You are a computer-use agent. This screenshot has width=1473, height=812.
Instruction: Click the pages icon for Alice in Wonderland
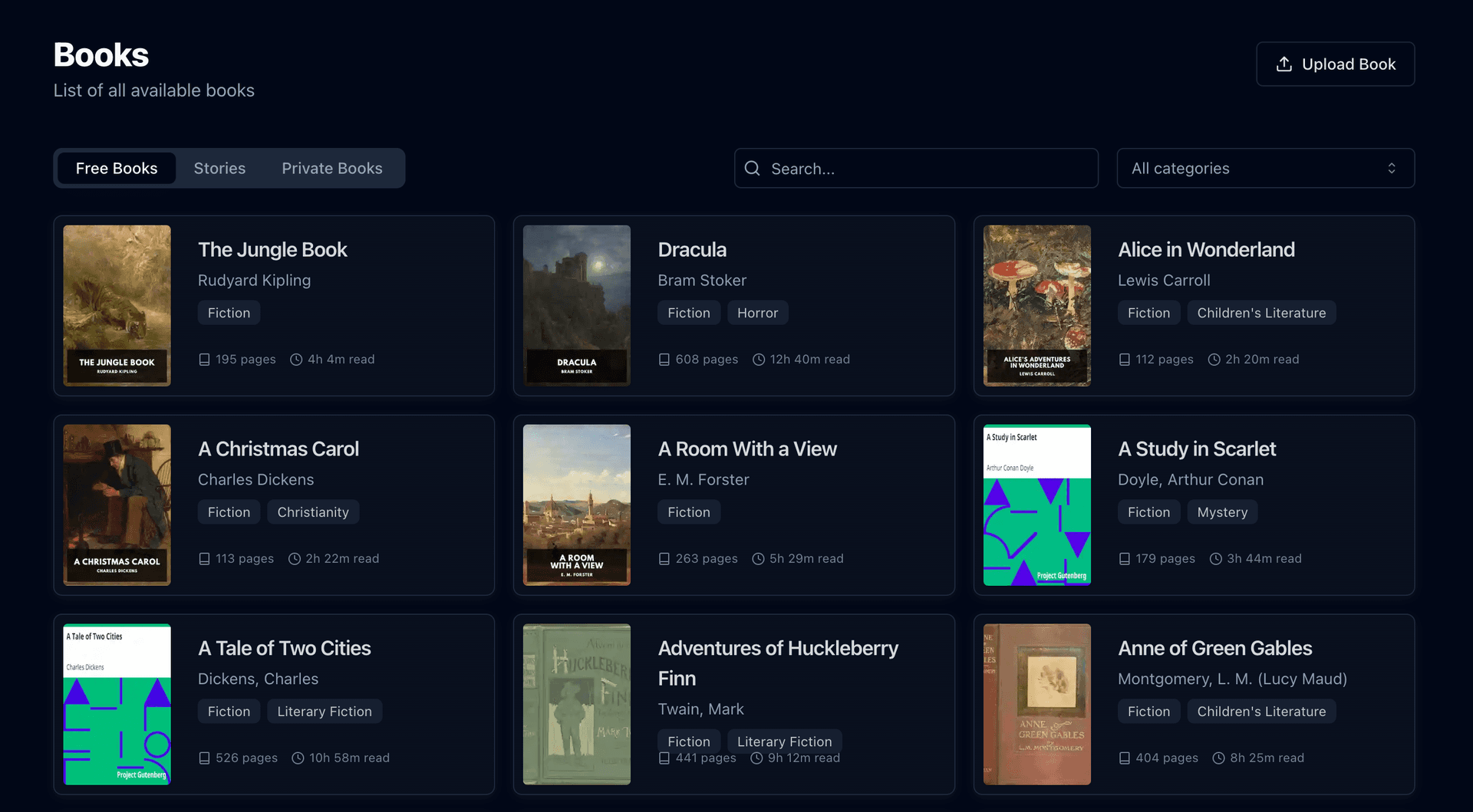(x=1124, y=360)
